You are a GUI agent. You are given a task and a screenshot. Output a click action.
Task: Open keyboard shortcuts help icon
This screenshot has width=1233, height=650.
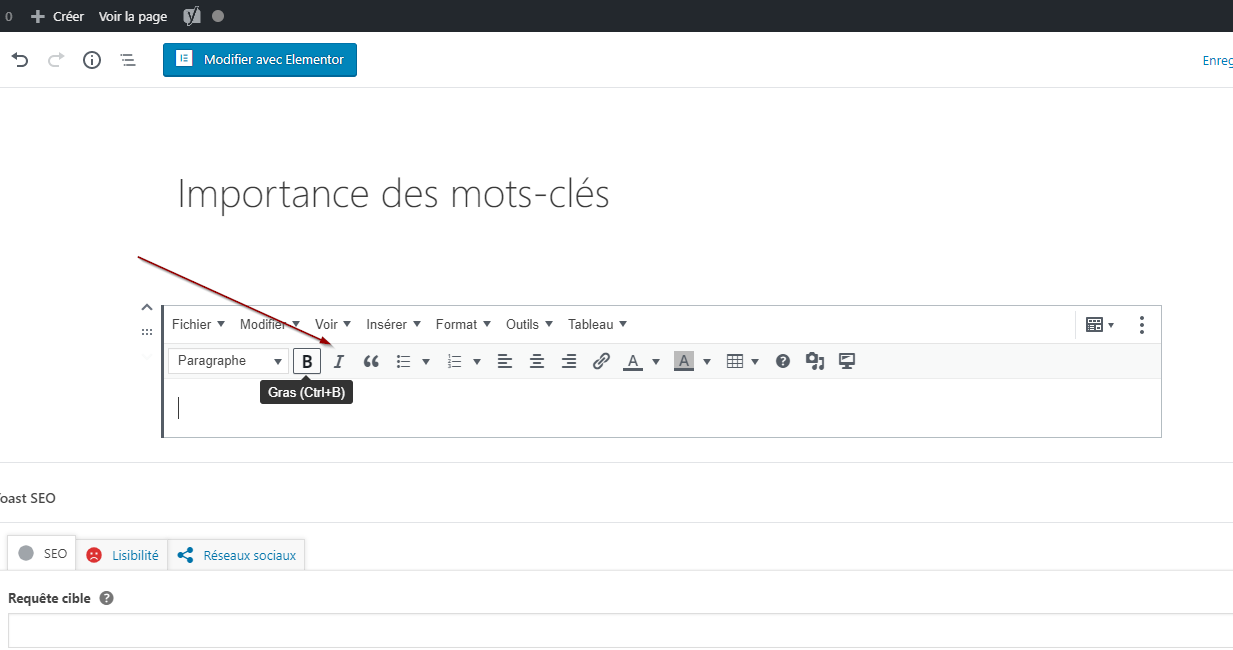coord(783,361)
